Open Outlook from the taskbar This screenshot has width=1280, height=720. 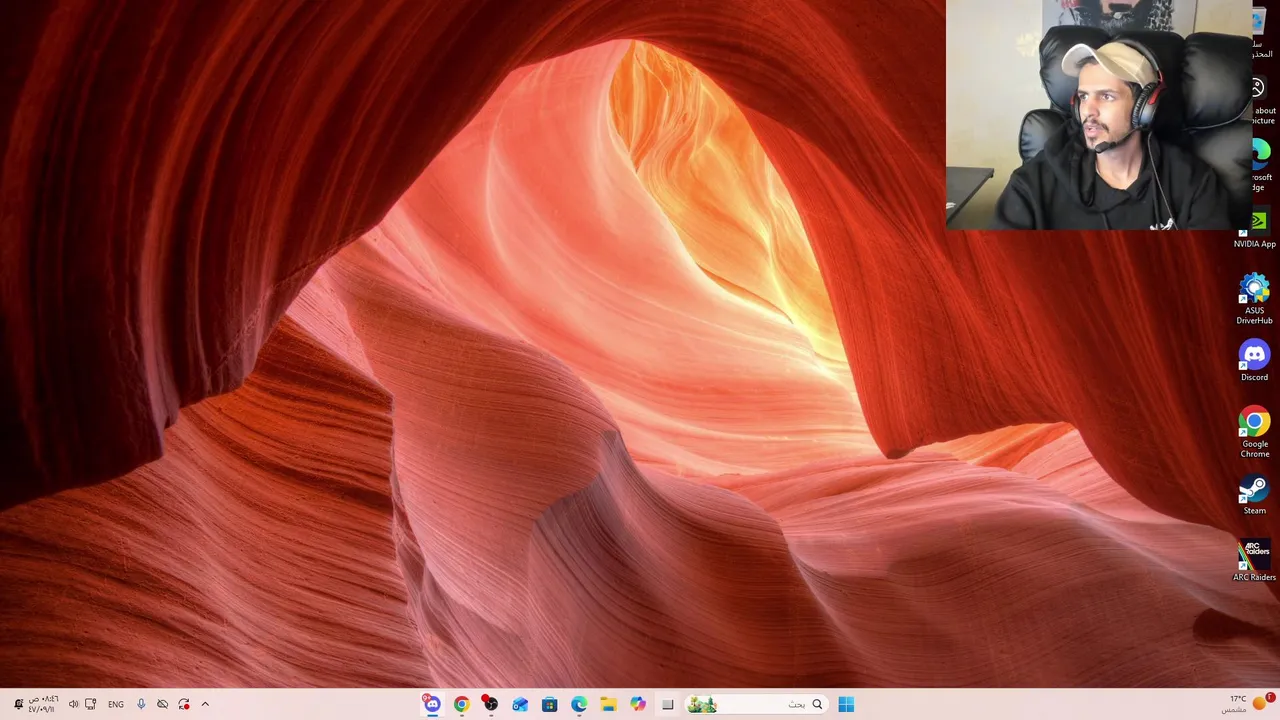click(520, 704)
